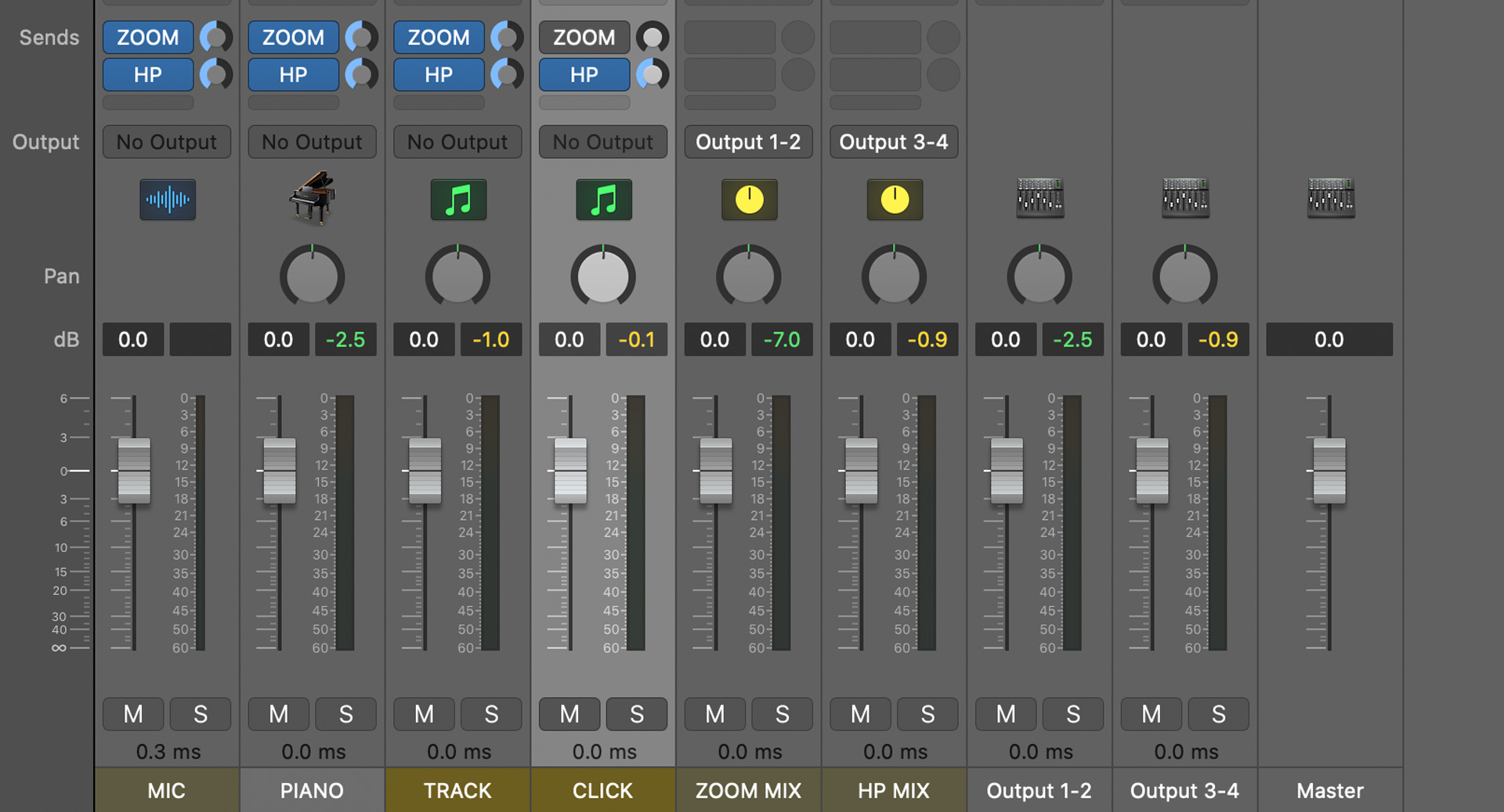1504x812 pixels.
Task: Select the TRACK channel name label
Action: pyautogui.click(x=457, y=790)
